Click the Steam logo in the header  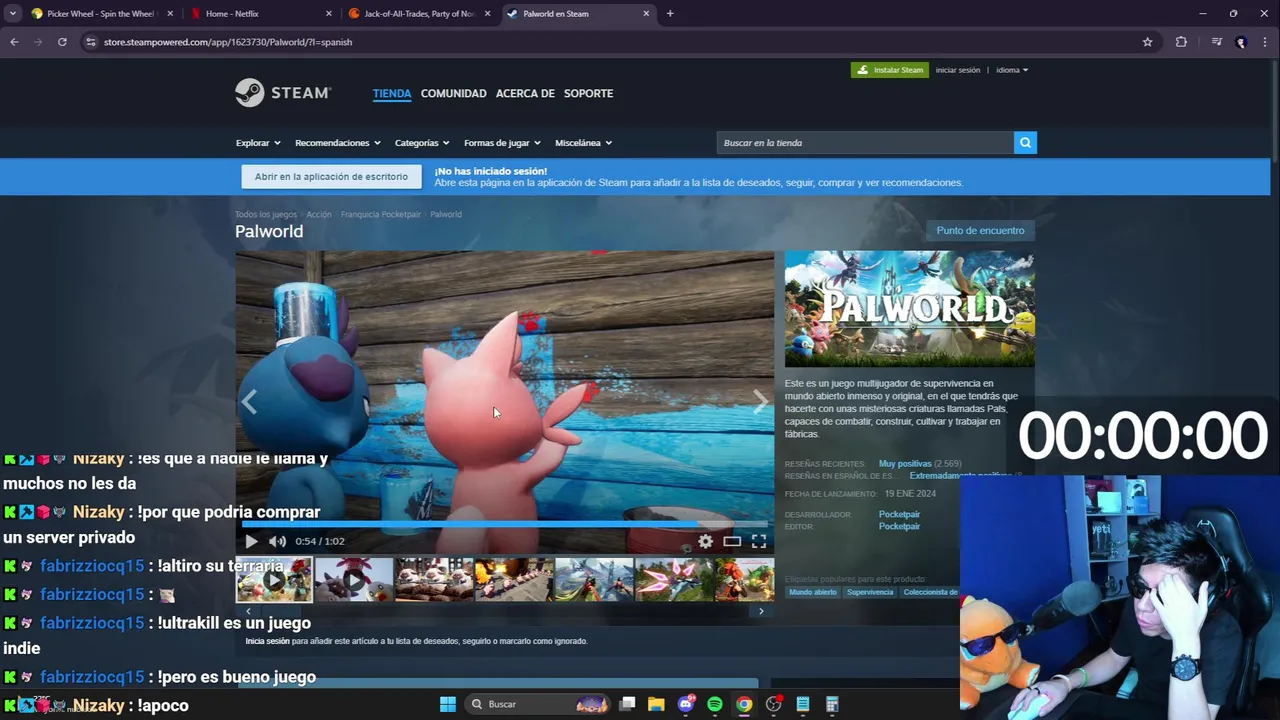point(282,93)
